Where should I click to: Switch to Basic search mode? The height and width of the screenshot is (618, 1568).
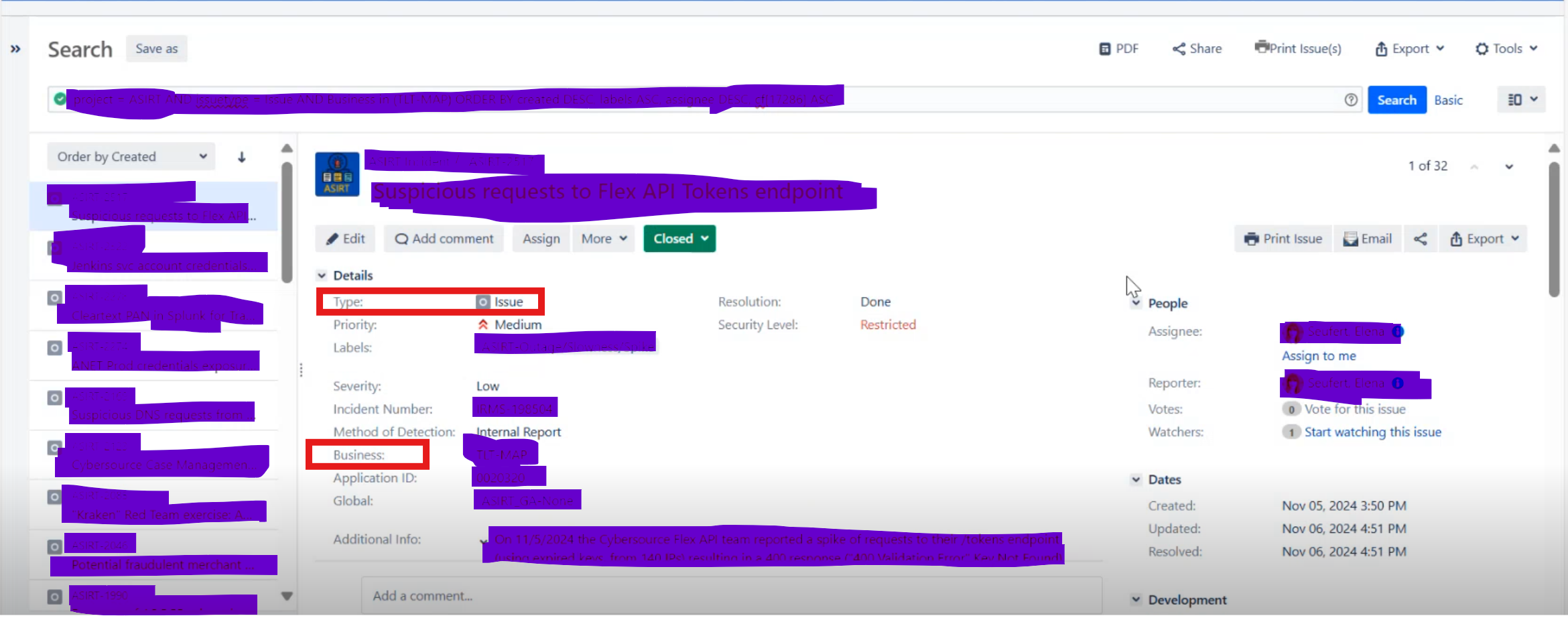coord(1448,100)
